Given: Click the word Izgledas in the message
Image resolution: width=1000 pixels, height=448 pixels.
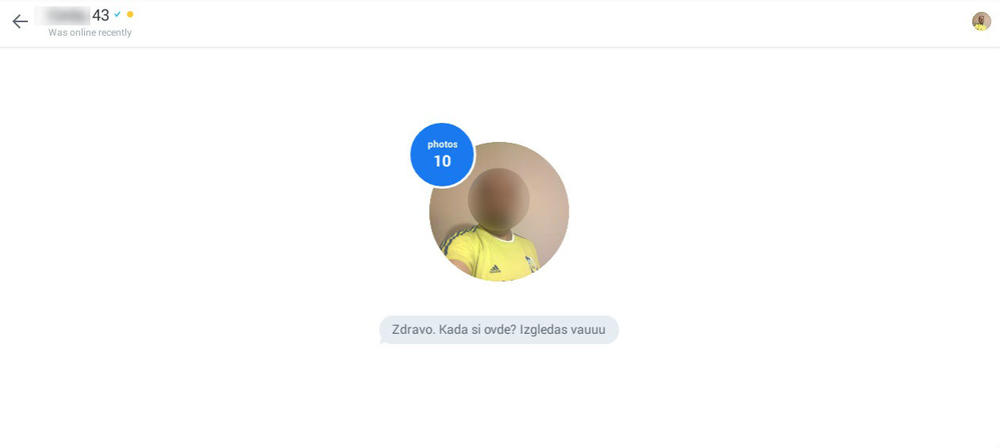Looking at the screenshot, I should (541, 331).
